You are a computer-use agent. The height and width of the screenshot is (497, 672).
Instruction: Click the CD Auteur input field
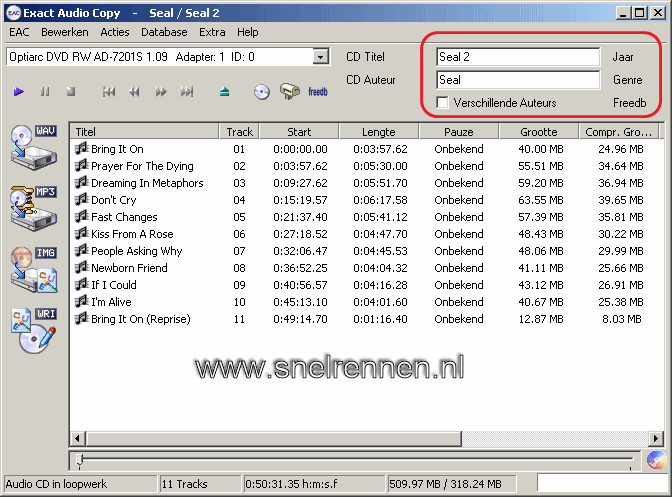pos(518,80)
